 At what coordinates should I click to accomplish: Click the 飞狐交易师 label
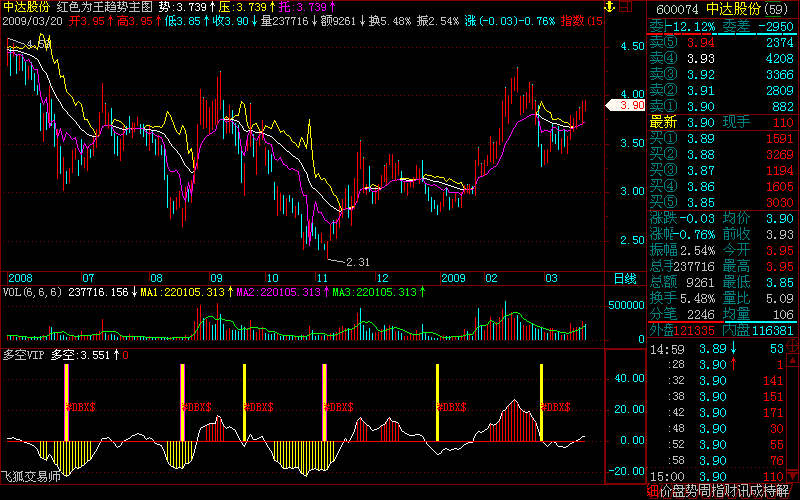tap(31, 477)
